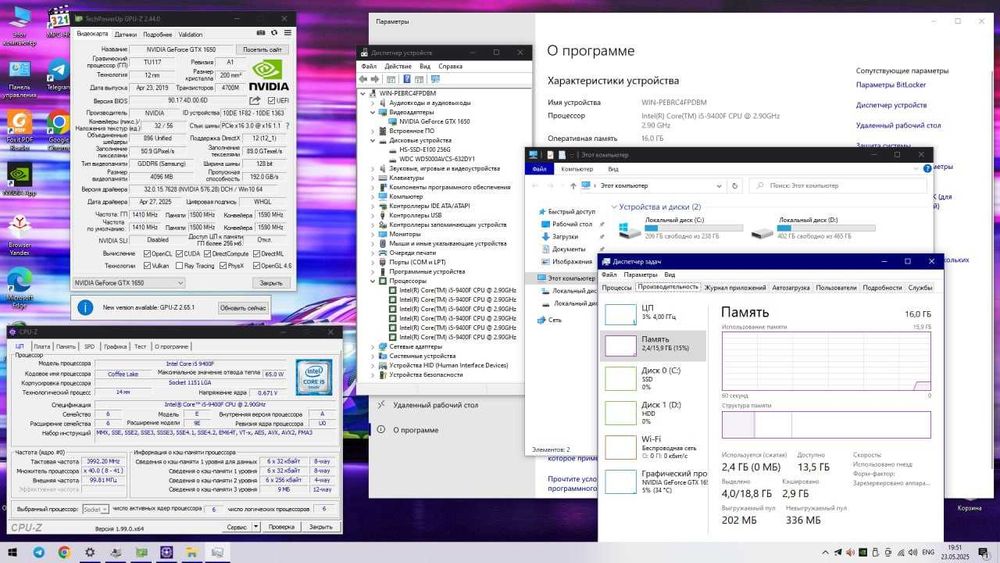Collapse the Видеоадаптеры tree node
The height and width of the screenshot is (563, 1000).
point(373,112)
